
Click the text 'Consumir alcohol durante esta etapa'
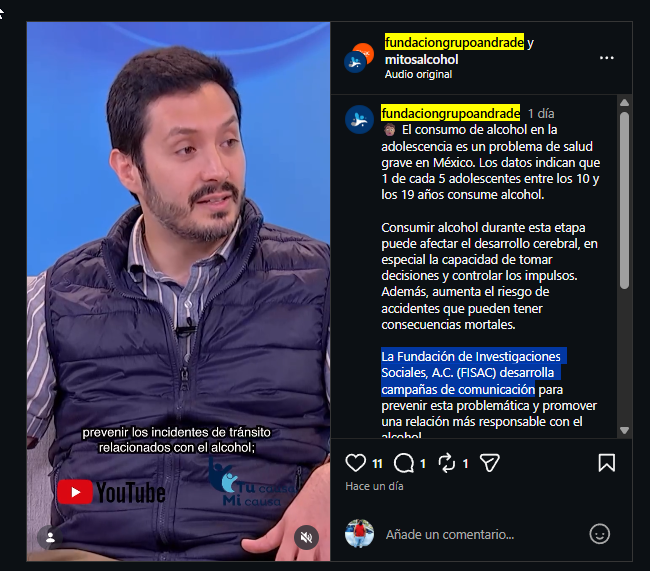[x=483, y=228]
